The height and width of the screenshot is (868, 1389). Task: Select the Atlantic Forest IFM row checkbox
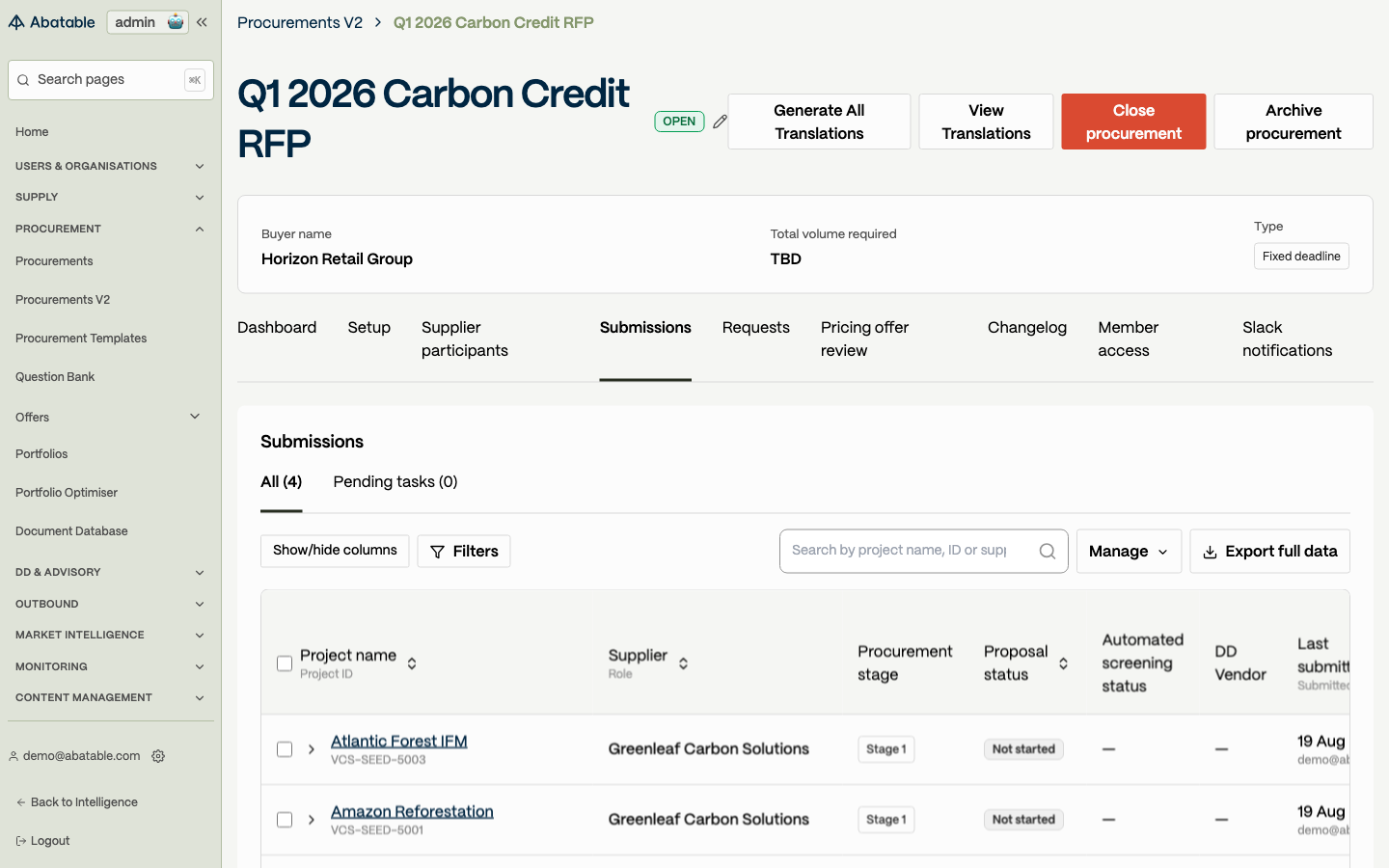pyautogui.click(x=285, y=749)
